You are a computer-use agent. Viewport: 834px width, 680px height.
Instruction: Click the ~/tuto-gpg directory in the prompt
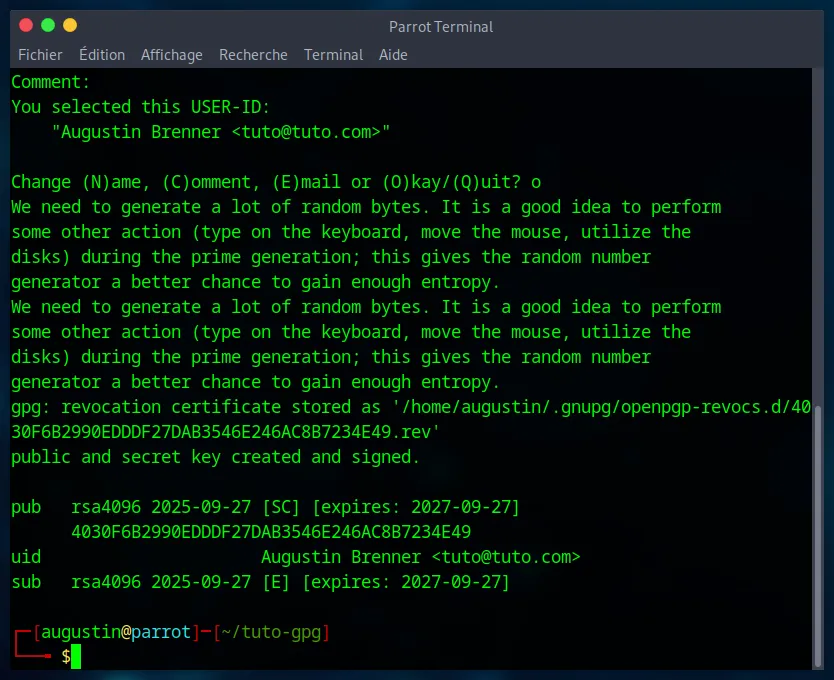point(271,632)
